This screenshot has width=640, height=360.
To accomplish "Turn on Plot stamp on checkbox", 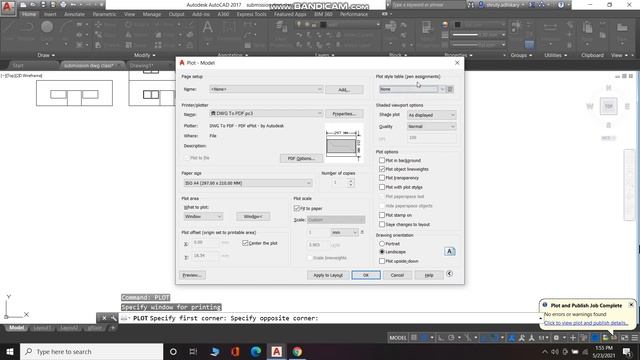I will click(x=382, y=215).
